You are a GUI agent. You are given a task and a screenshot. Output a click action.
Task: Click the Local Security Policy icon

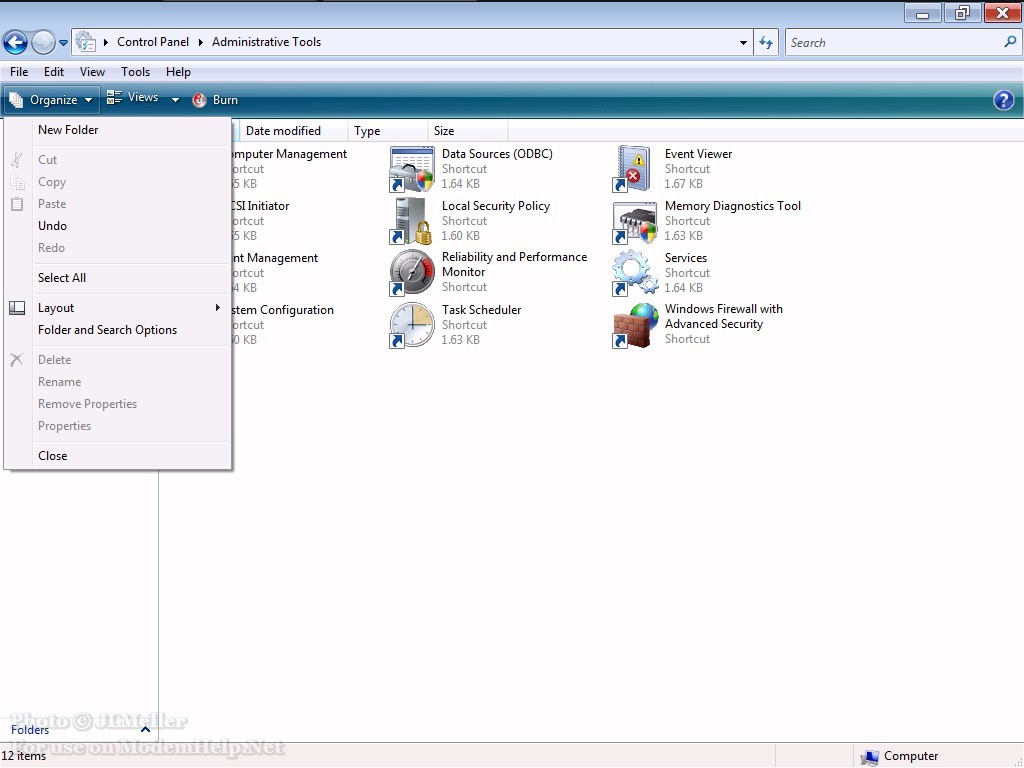(411, 221)
